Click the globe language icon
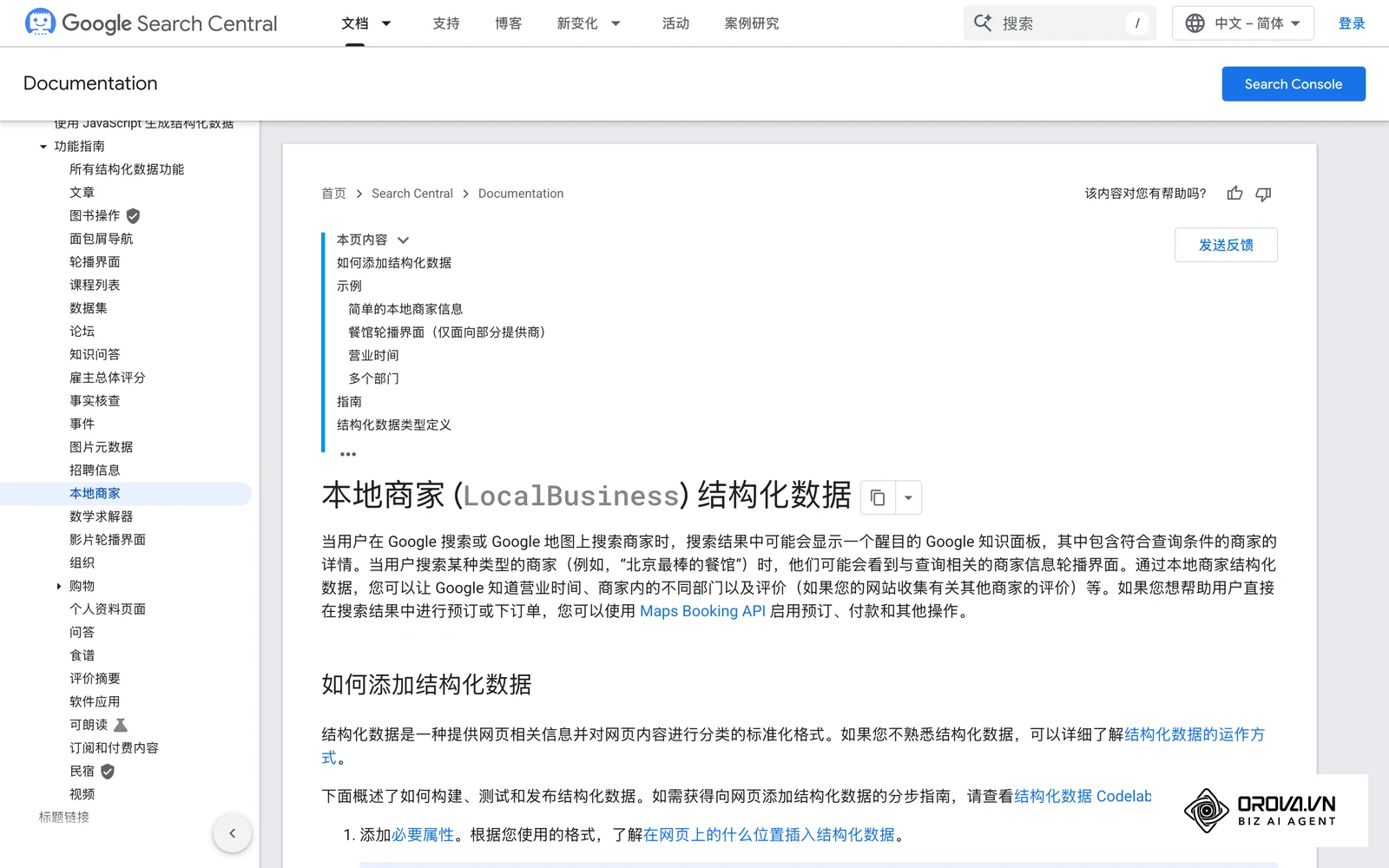Image resolution: width=1389 pixels, height=868 pixels. pos(1195,23)
